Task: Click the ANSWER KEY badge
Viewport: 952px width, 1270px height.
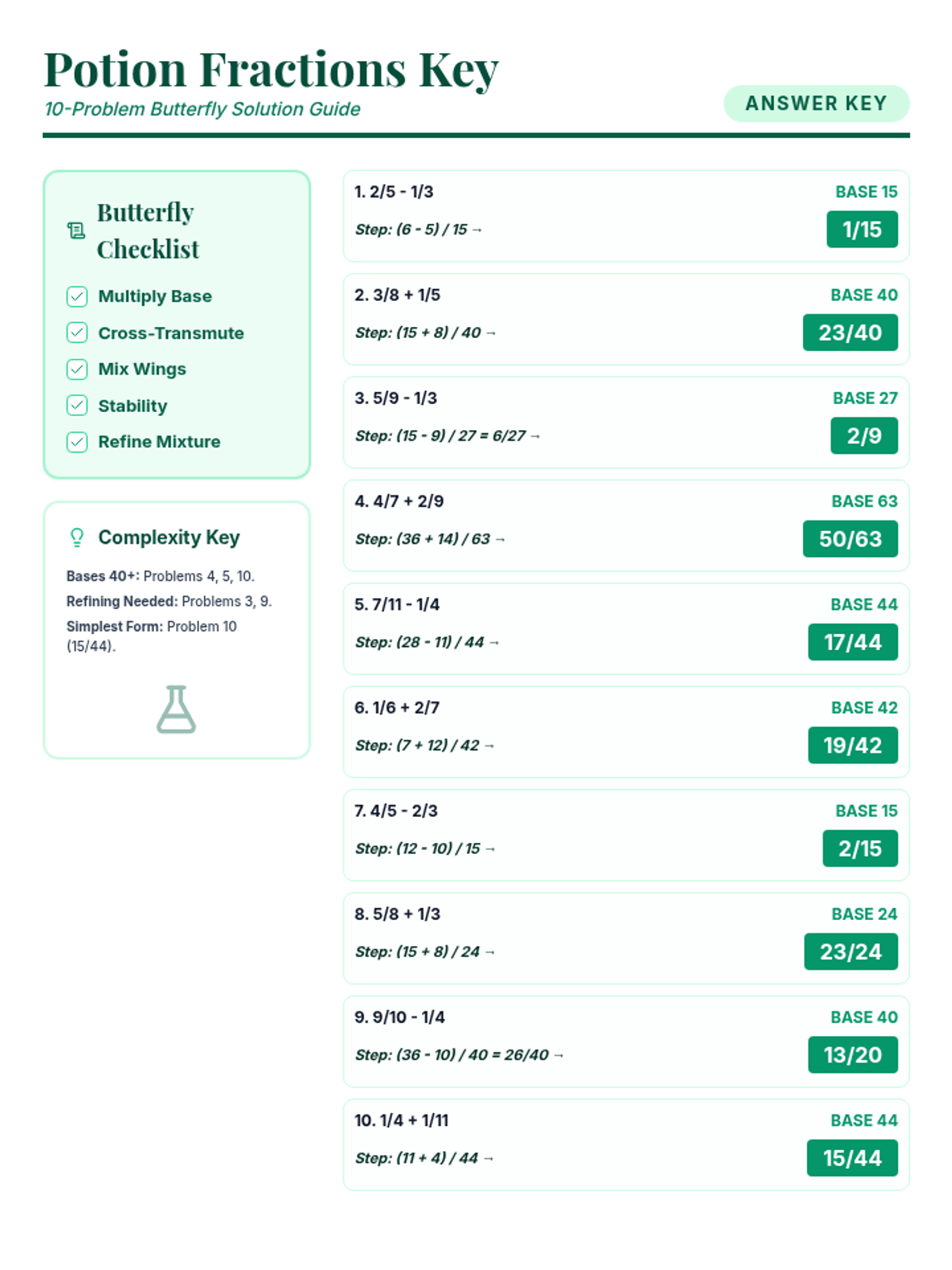Action: [816, 104]
